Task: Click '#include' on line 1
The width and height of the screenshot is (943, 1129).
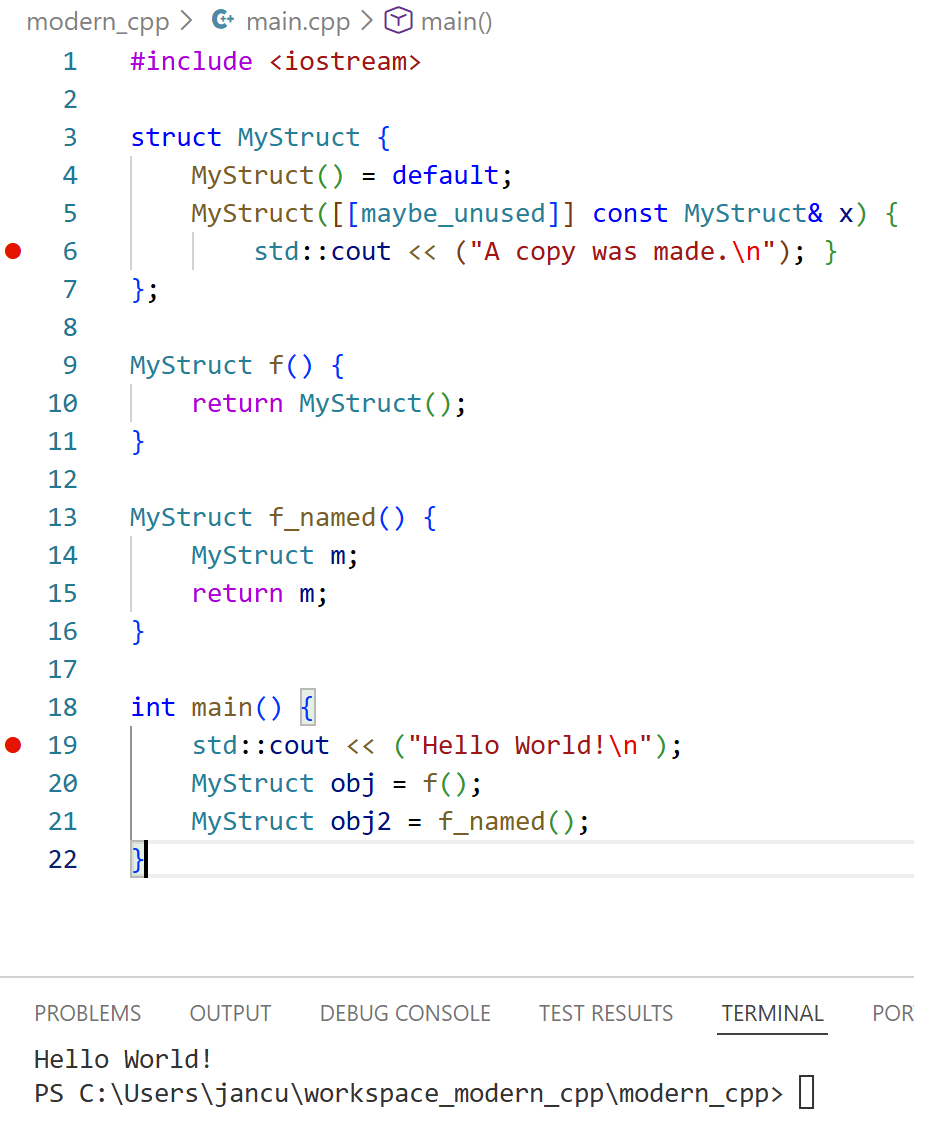Action: coord(191,62)
